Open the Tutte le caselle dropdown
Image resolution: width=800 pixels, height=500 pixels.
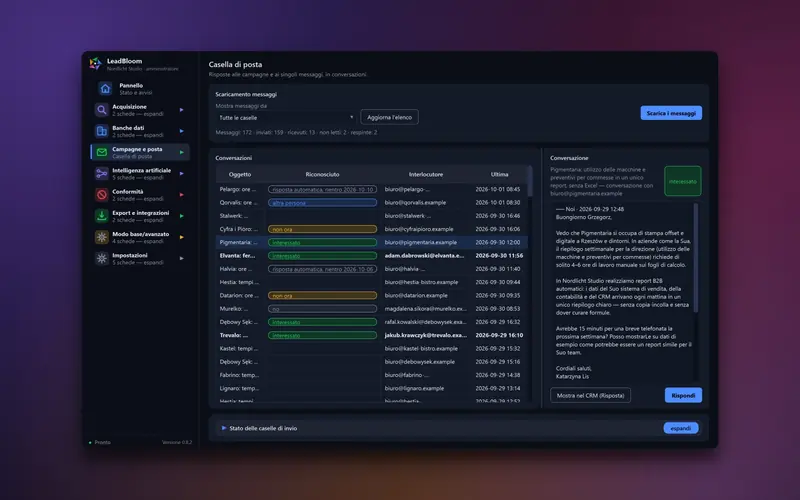pyautogui.click(x=286, y=117)
